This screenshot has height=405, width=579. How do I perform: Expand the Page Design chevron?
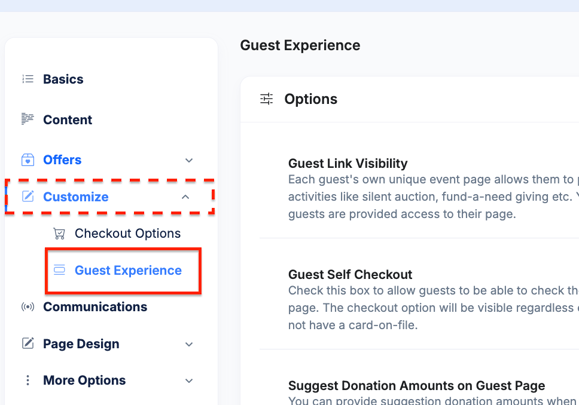[189, 344]
